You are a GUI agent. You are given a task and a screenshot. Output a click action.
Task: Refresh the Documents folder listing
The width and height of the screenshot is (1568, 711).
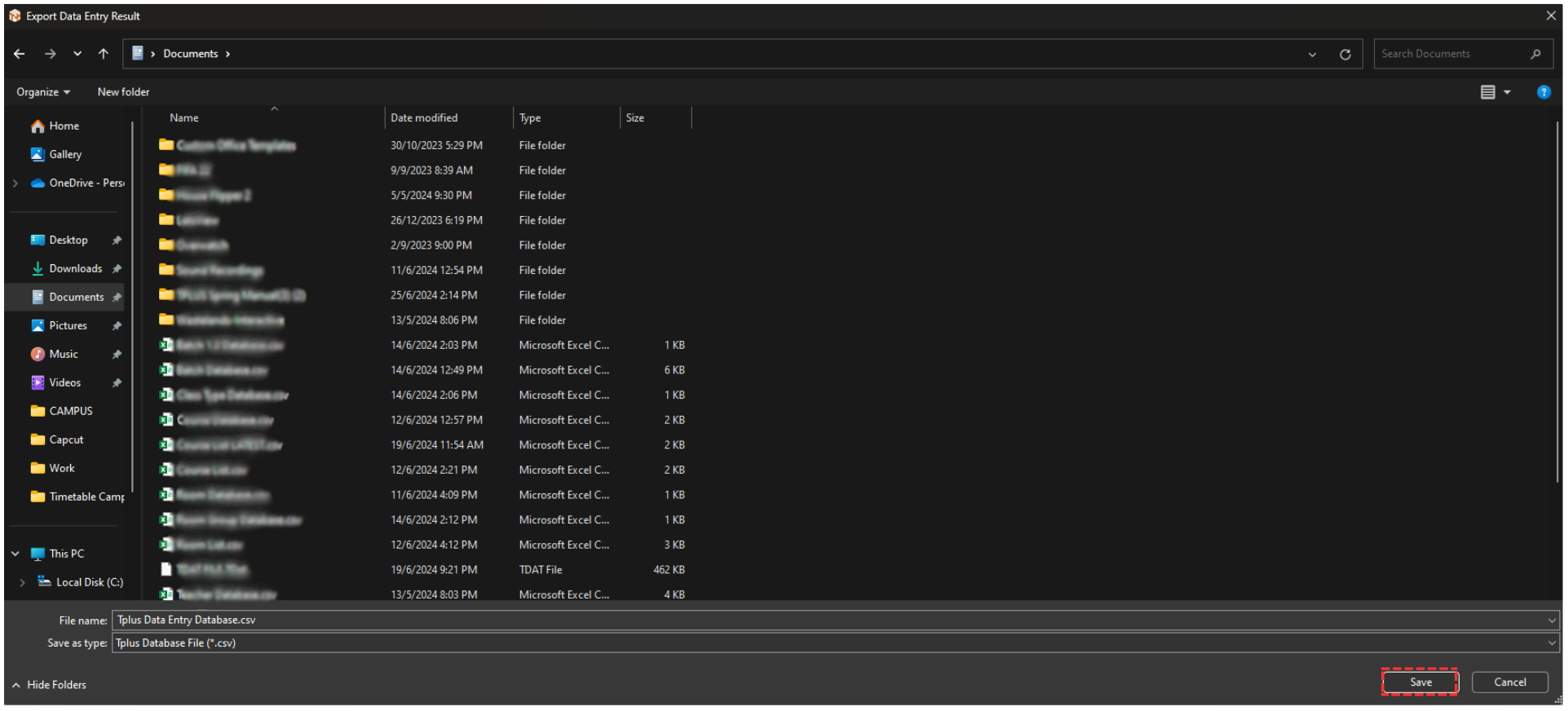pyautogui.click(x=1345, y=55)
